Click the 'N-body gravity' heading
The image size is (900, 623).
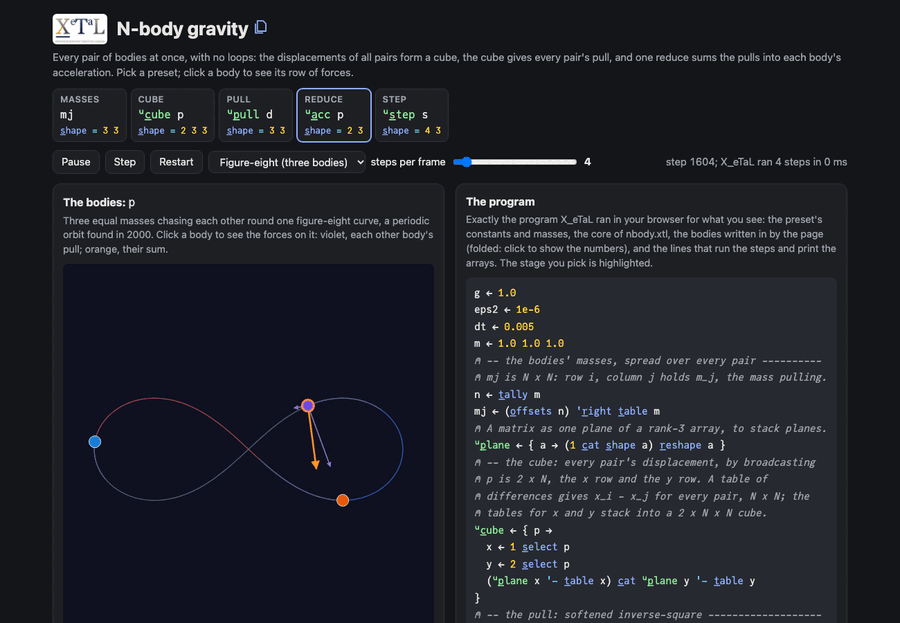click(183, 29)
